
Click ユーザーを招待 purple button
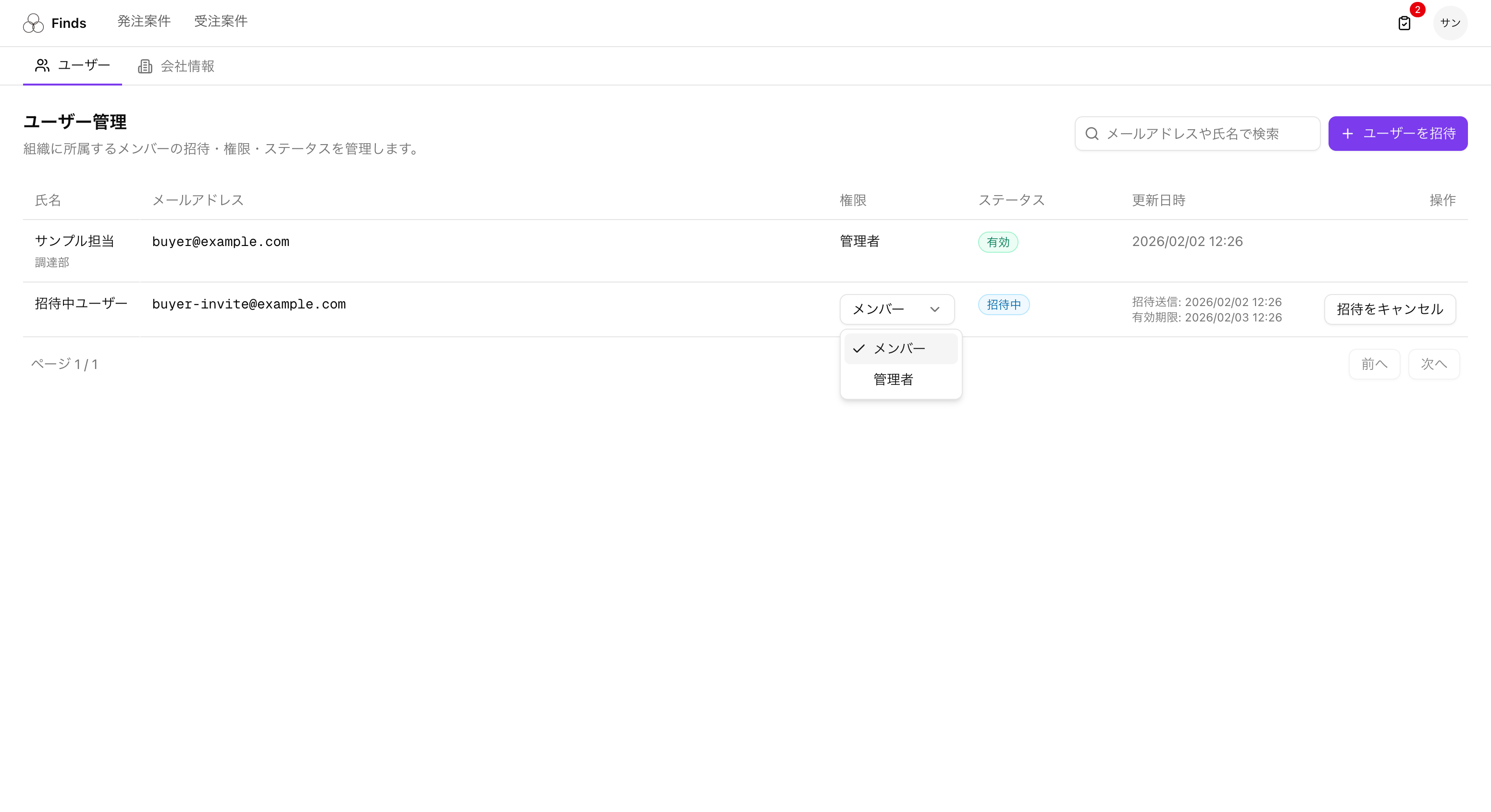1397,133
